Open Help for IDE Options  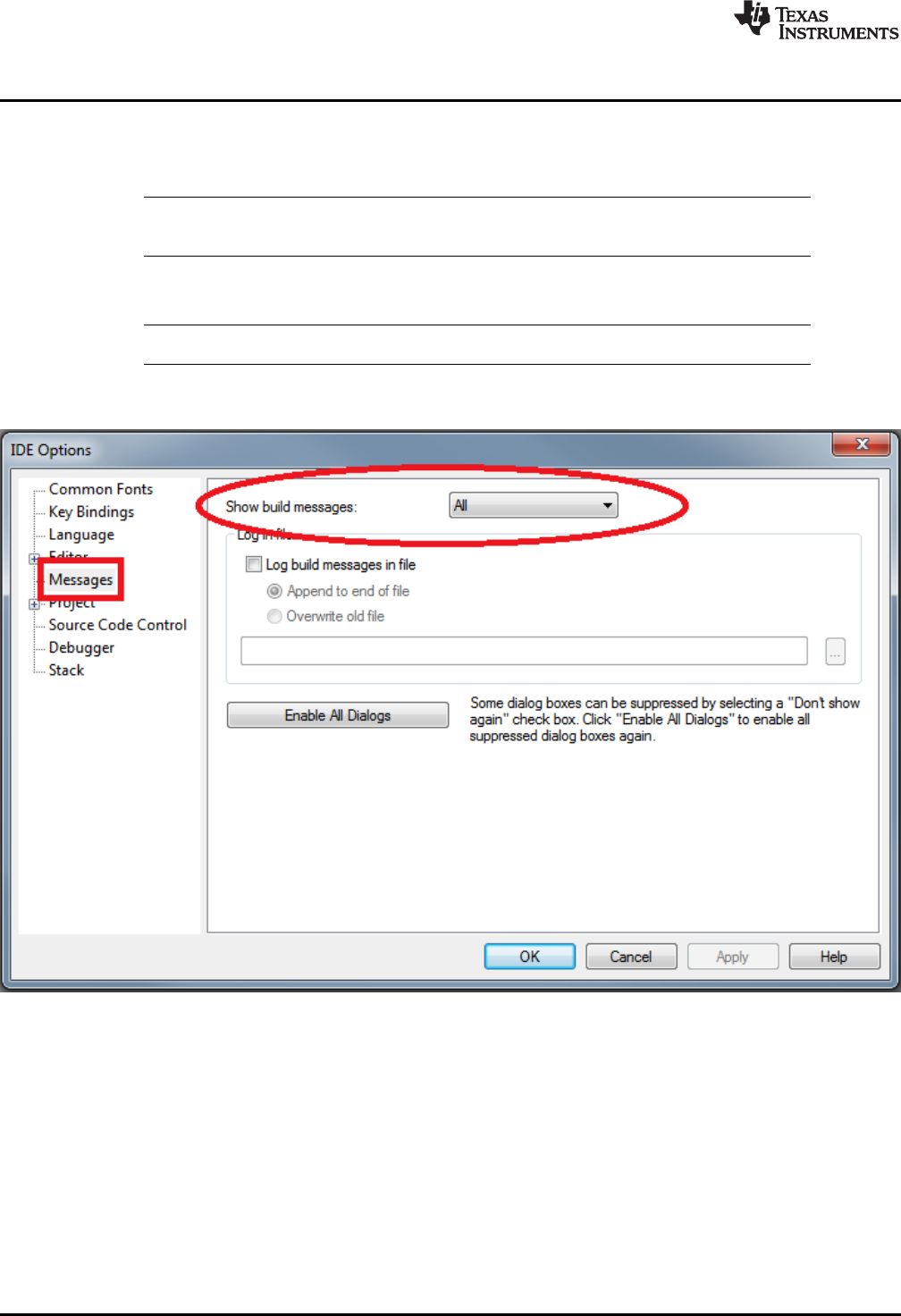834,957
